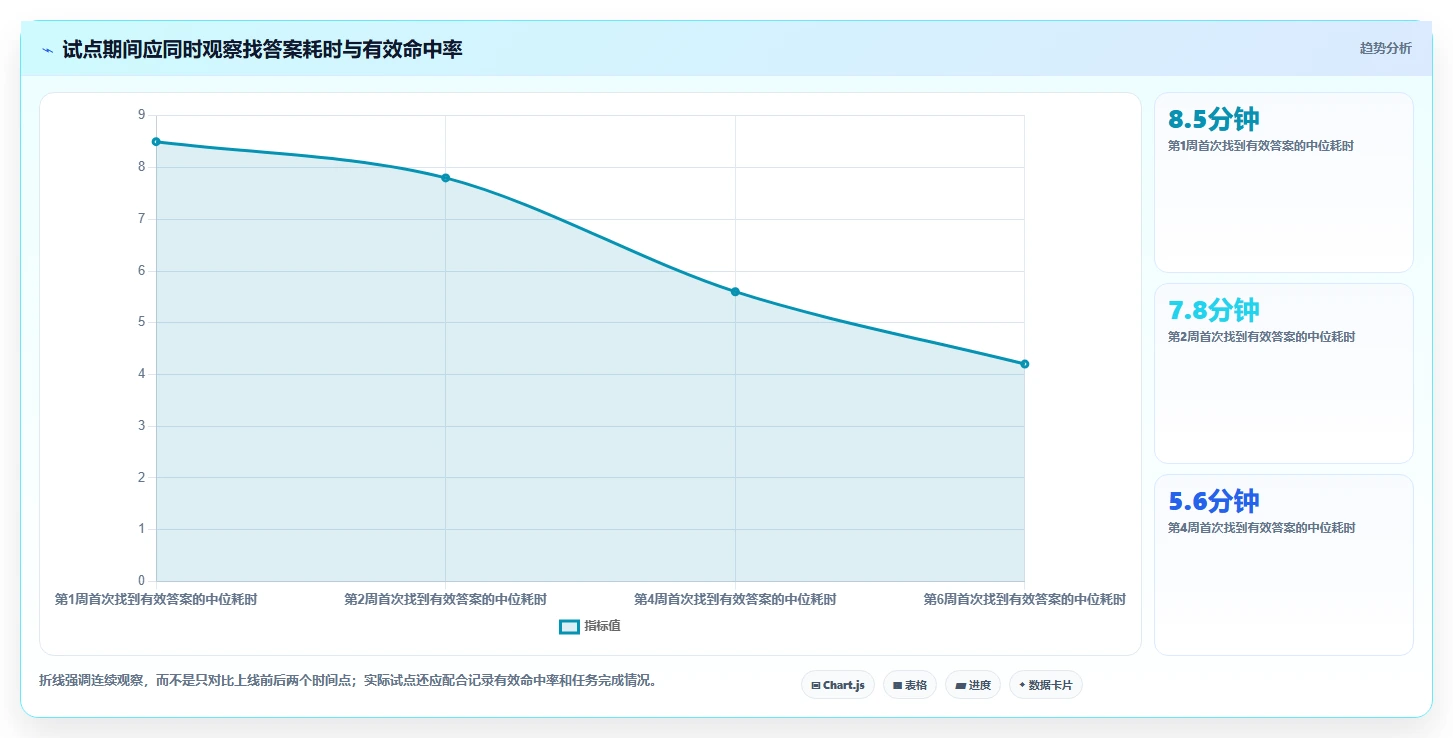Click x-axis label 第4周首次找到有效答案的中位耗时

coord(735,600)
